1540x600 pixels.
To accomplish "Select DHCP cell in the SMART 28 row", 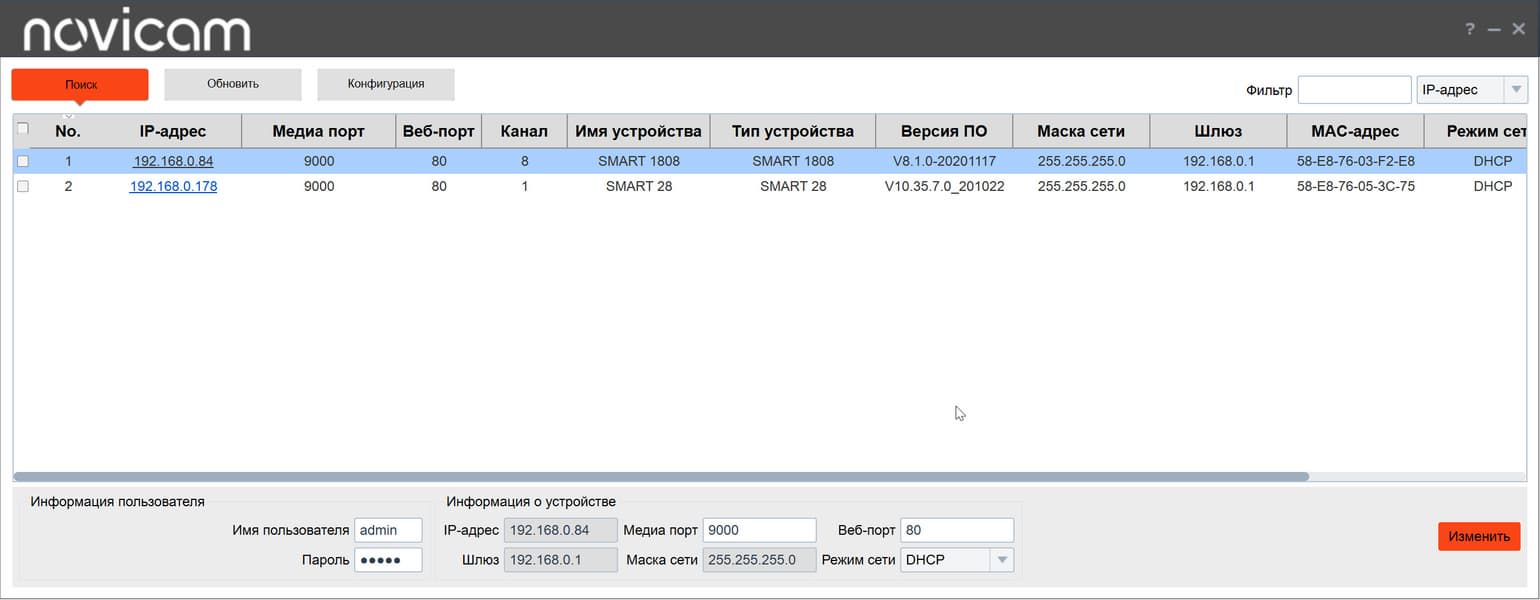I will [1492, 186].
